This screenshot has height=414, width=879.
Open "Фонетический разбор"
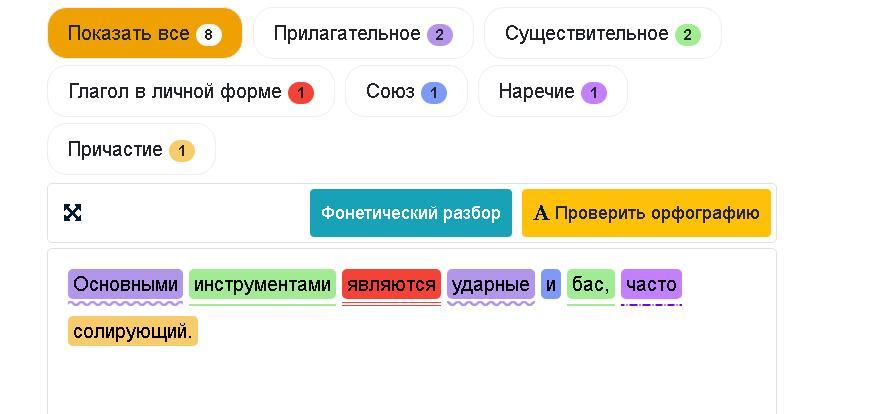coord(410,213)
